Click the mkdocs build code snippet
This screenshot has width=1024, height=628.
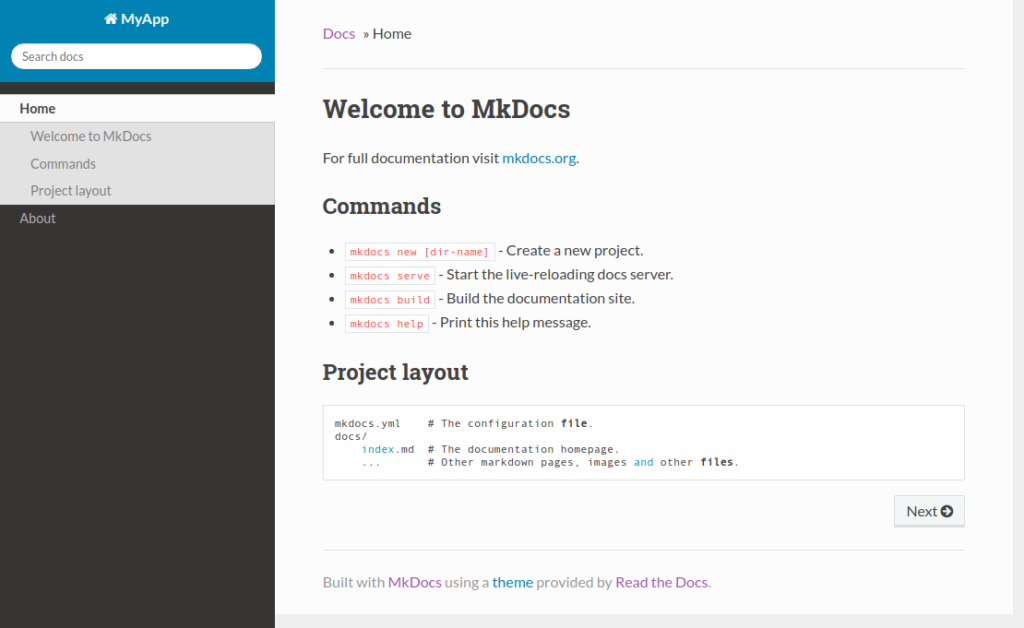click(390, 300)
